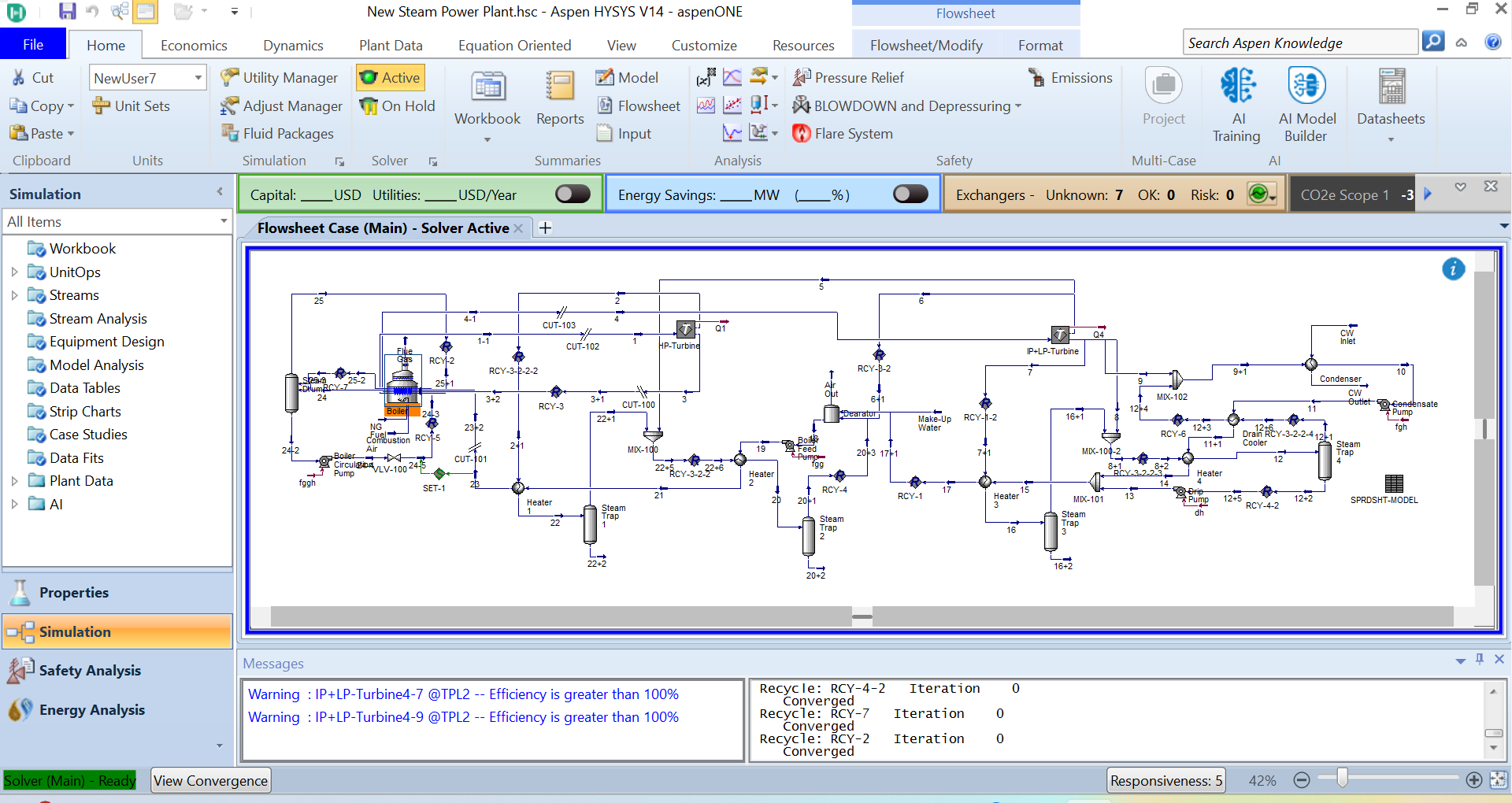
Task: Toggle the Capital and Utilities switch
Action: pyautogui.click(x=573, y=194)
